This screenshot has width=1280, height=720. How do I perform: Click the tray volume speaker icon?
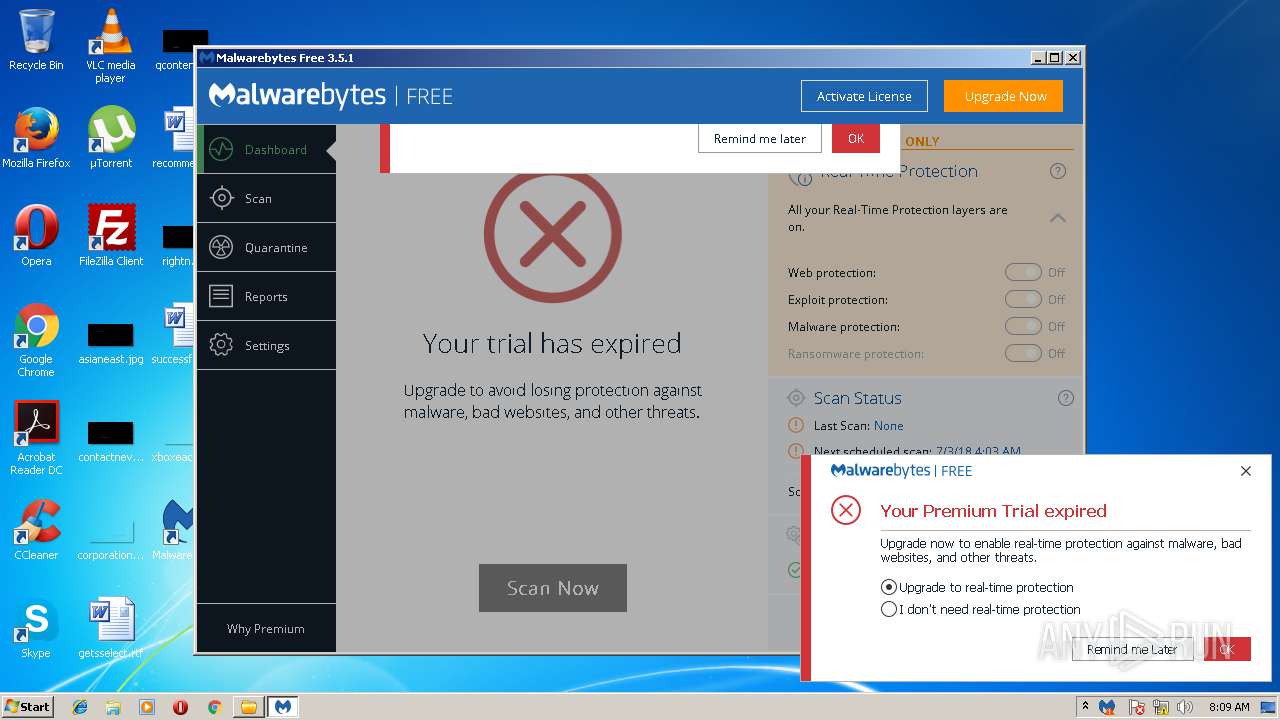[x=1185, y=707]
